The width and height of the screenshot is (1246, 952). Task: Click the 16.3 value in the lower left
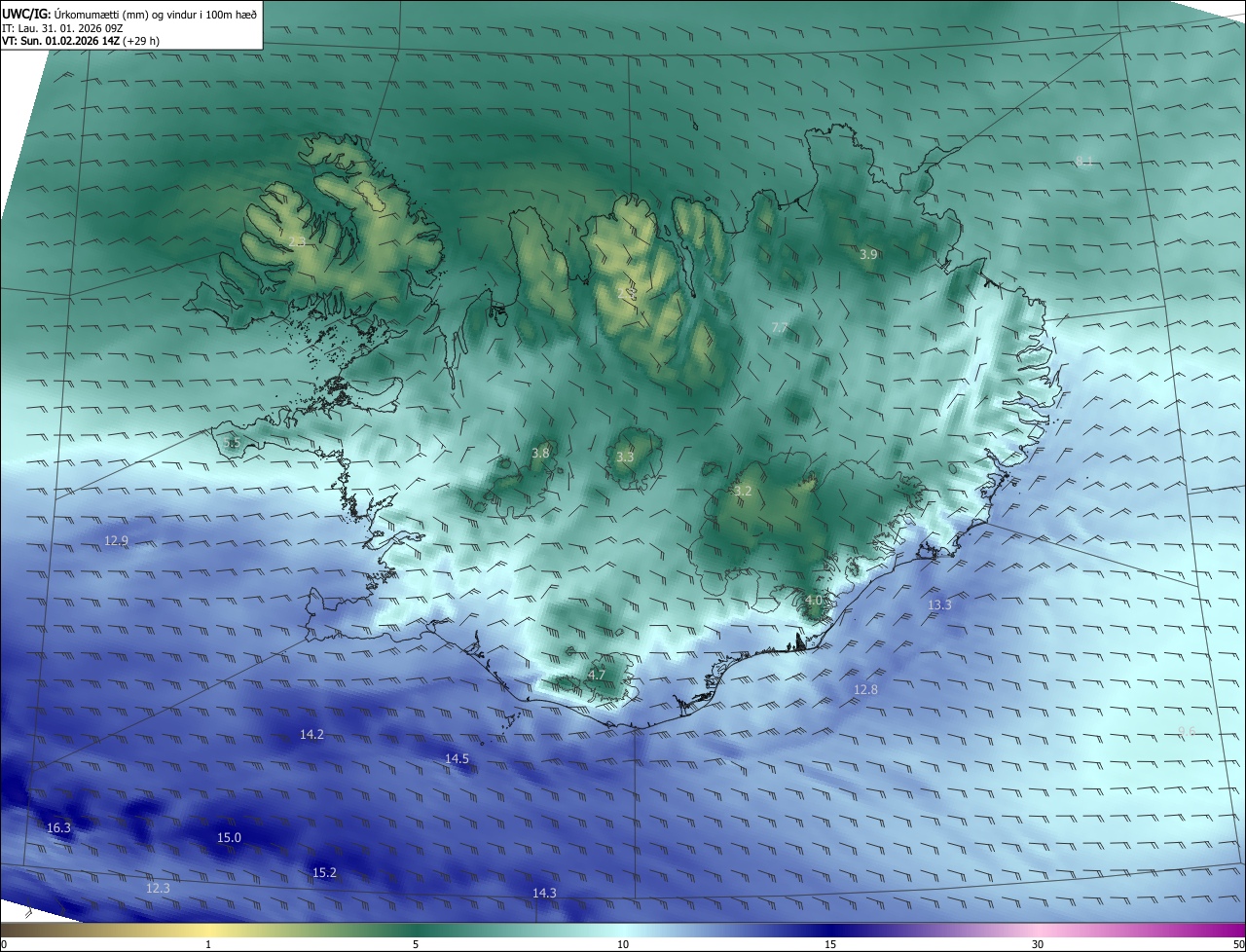(58, 827)
